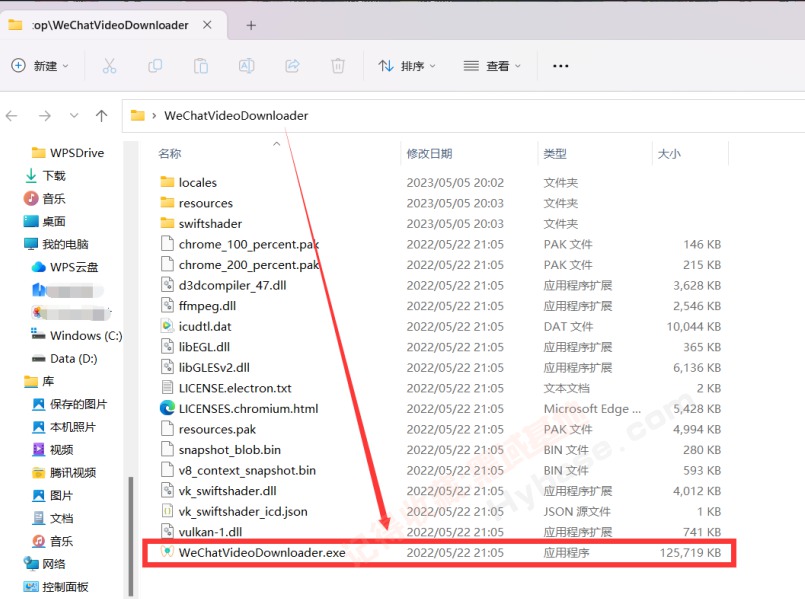Image resolution: width=805 pixels, height=599 pixels.
Task: Click the Paste clipboard icon
Action: 201,66
